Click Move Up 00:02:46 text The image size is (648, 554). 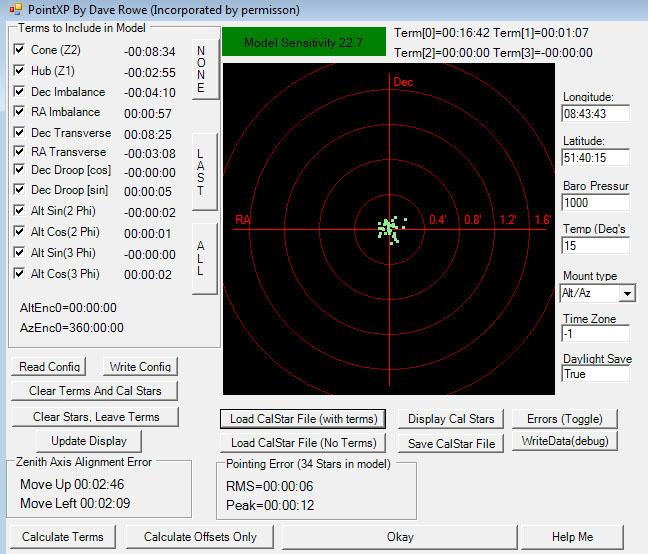coord(72,484)
